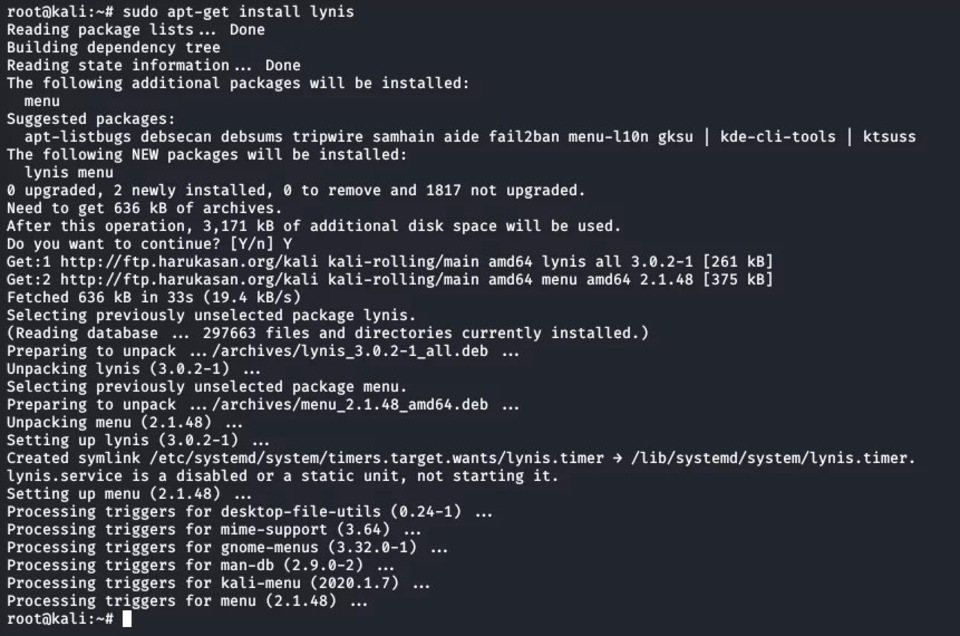This screenshot has width=960, height=636.
Task: Click the /lib/systemd/system/lynis.timer path
Action: coord(773,458)
